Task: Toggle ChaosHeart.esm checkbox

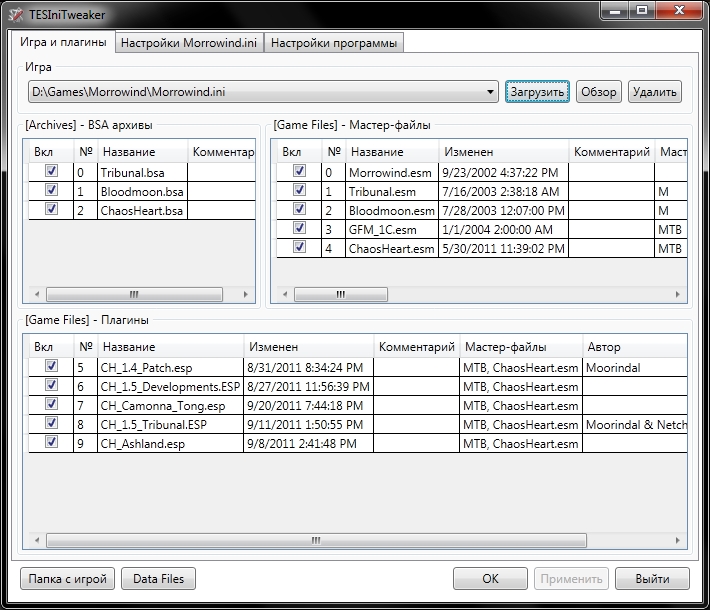Action: pos(299,247)
